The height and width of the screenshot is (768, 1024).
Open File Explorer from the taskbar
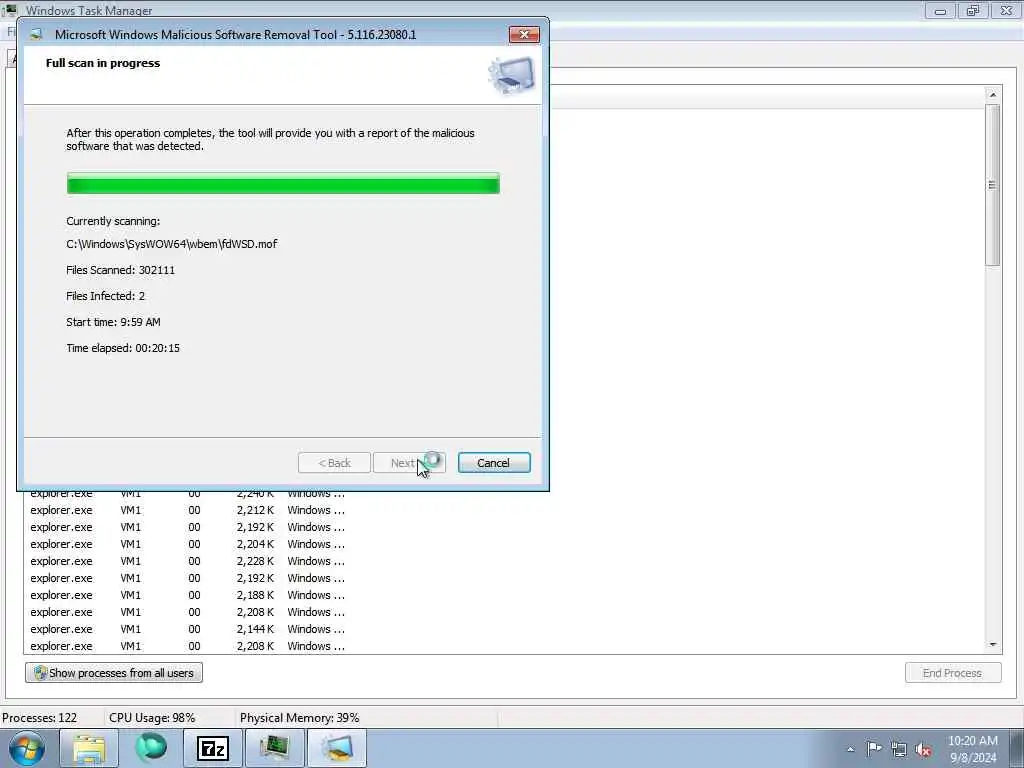pos(89,748)
